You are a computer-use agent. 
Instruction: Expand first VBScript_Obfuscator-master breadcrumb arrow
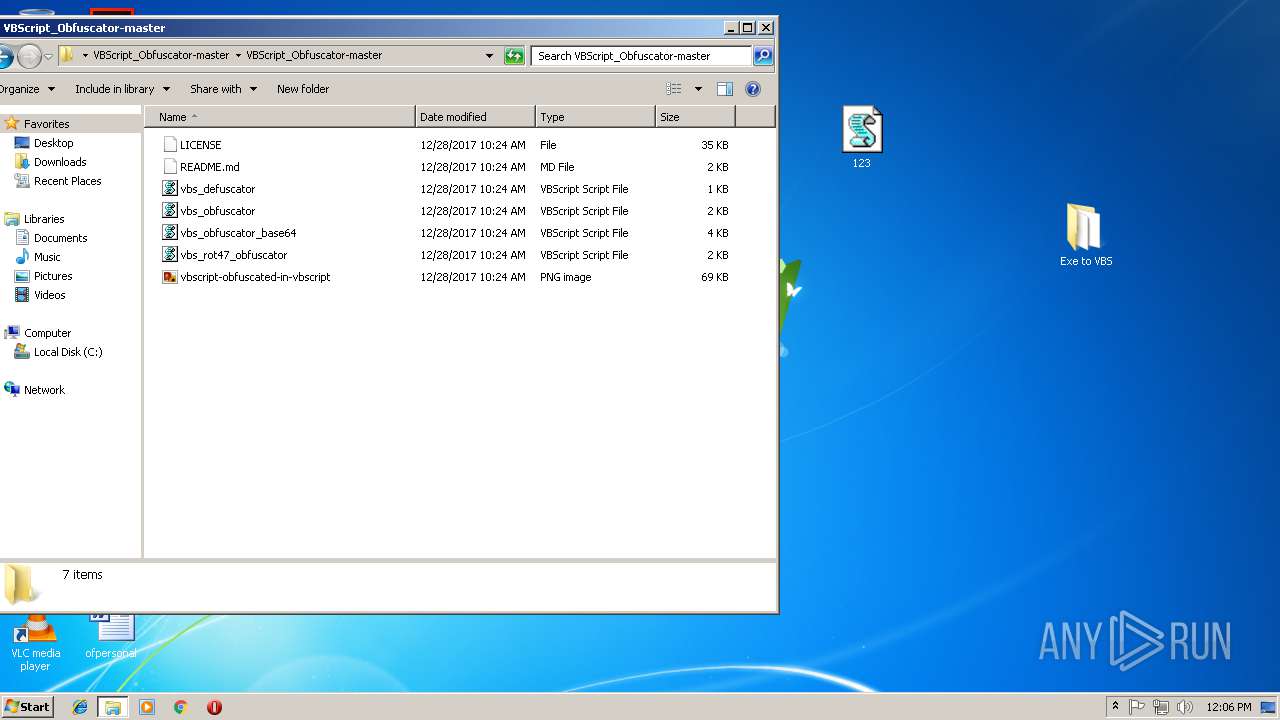click(x=237, y=56)
